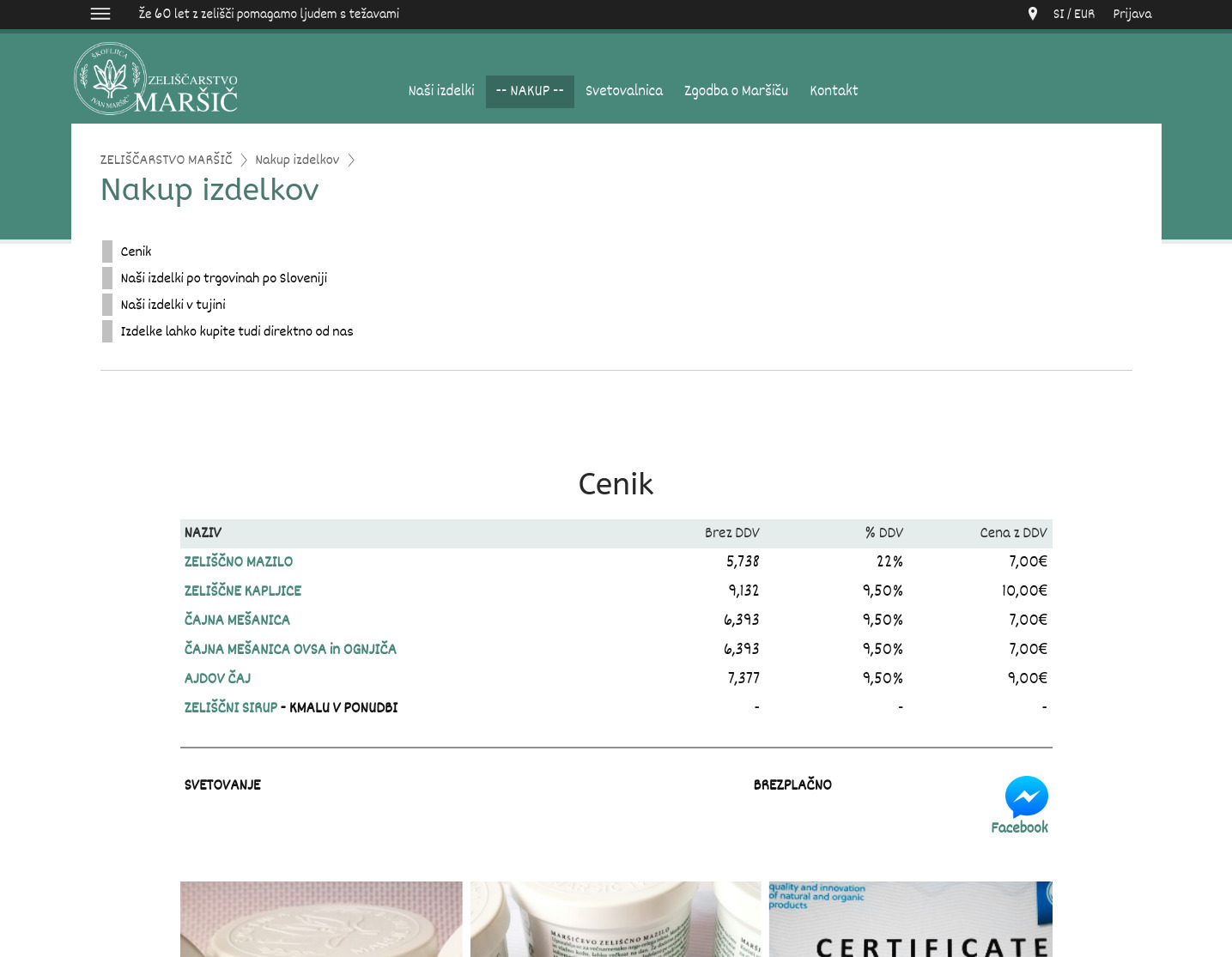Screen dimensions: 1232x957
Task: Open the ZELIŠČNO MAZILO product link
Action: tap(239, 561)
